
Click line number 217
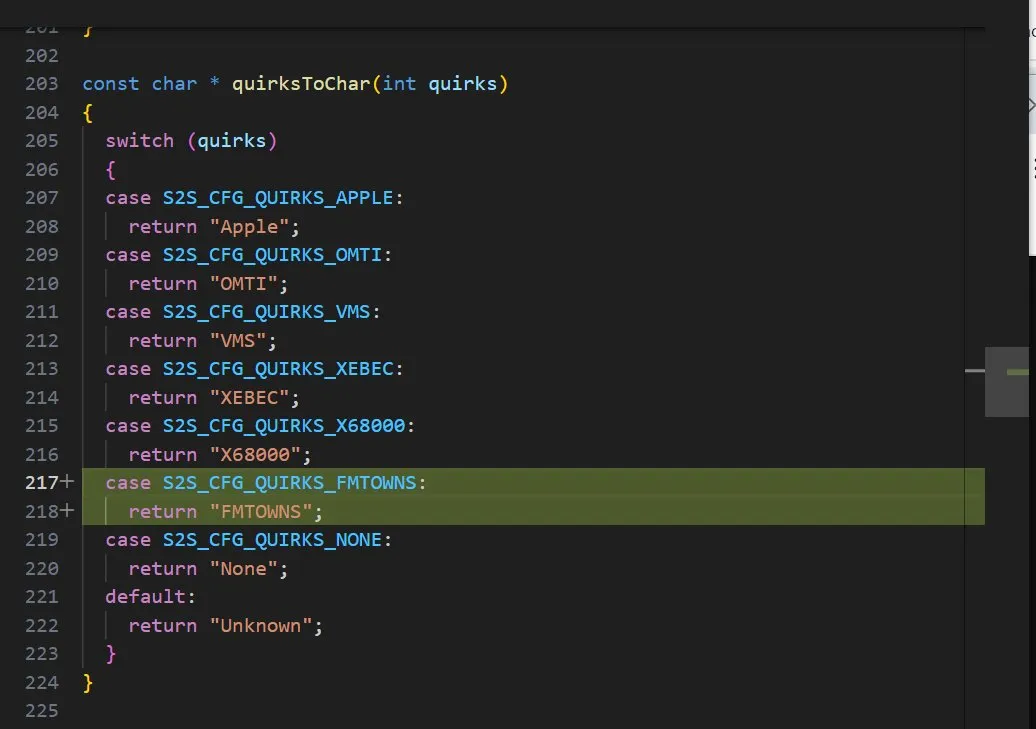(42, 483)
